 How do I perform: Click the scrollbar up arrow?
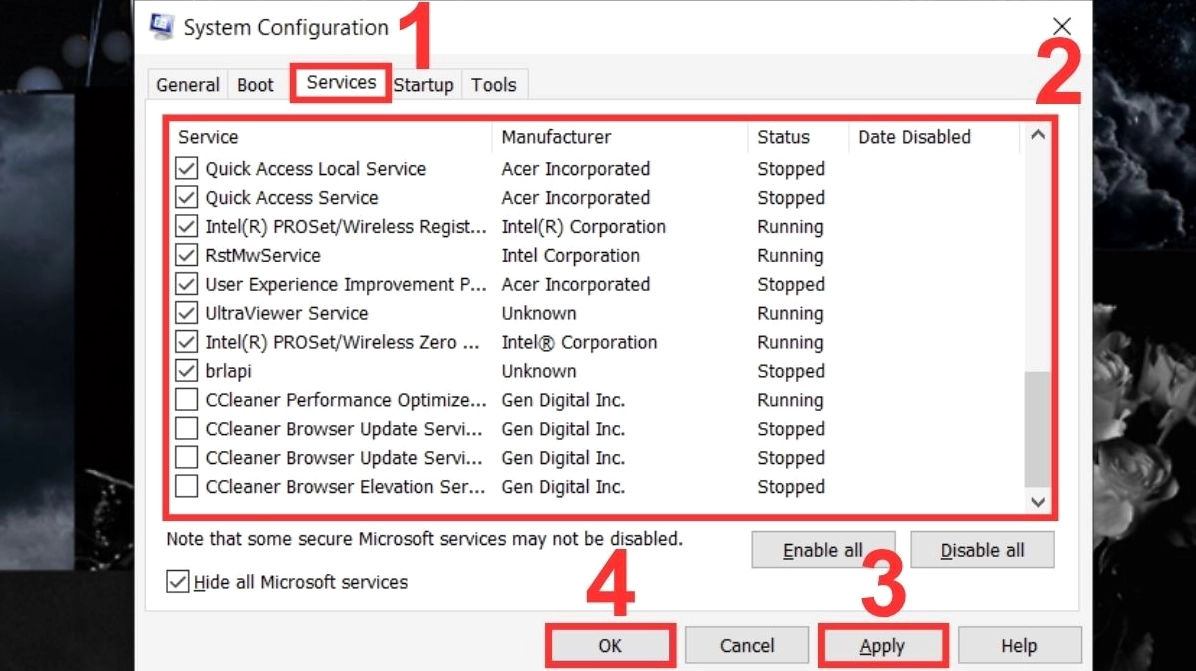click(1038, 135)
